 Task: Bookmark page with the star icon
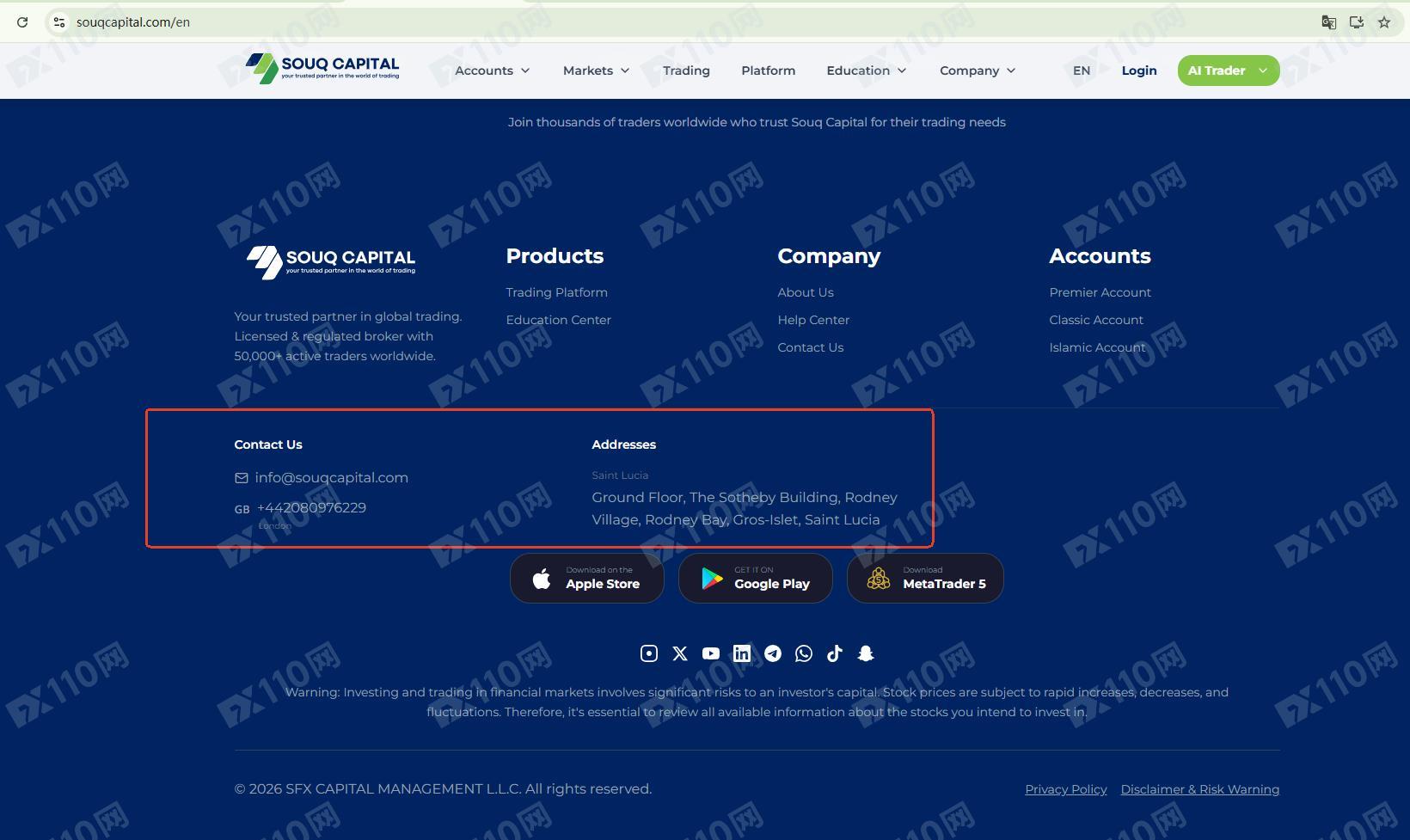point(1384,22)
